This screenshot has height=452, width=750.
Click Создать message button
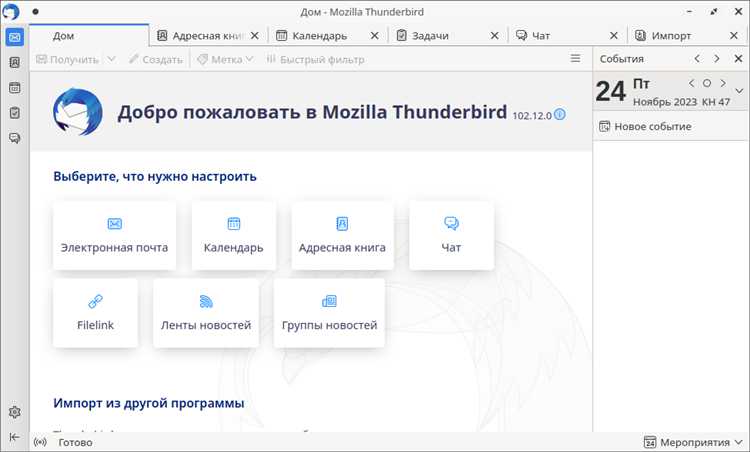coord(156,59)
